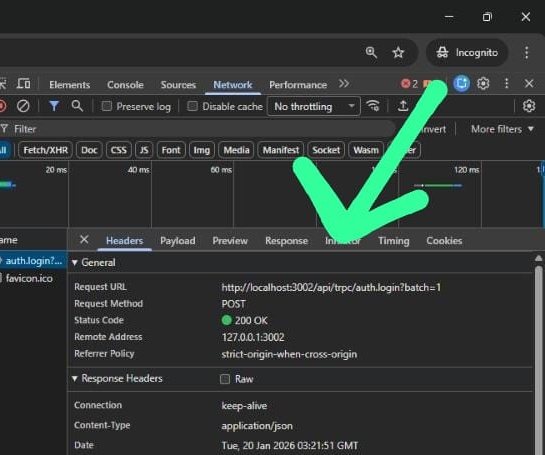The height and width of the screenshot is (455, 545).
Task: Toggle device toolbar icon
Action: pyautogui.click(x=24, y=84)
